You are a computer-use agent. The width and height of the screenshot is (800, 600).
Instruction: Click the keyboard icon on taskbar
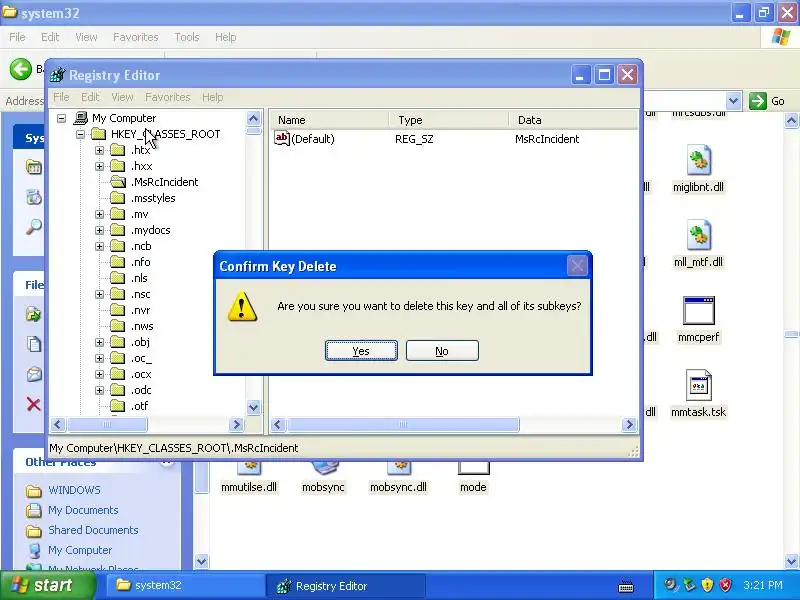click(626, 587)
